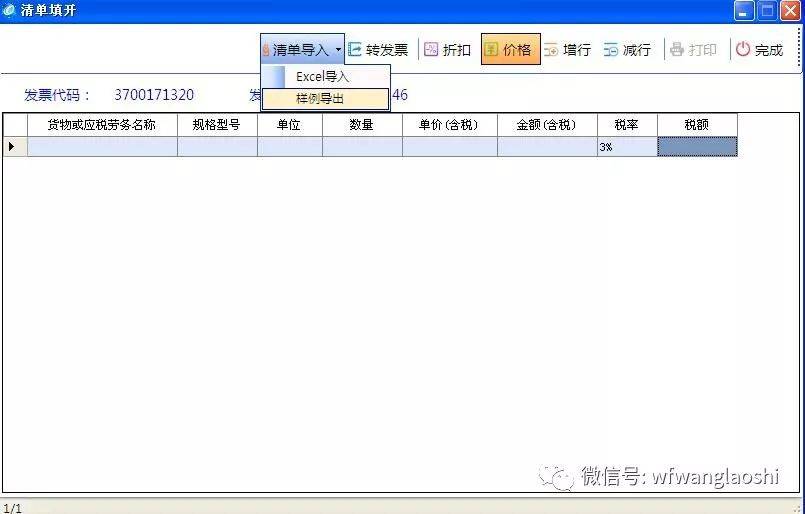Click the 打印 print icon
The height and width of the screenshot is (514, 805).
pos(677,49)
